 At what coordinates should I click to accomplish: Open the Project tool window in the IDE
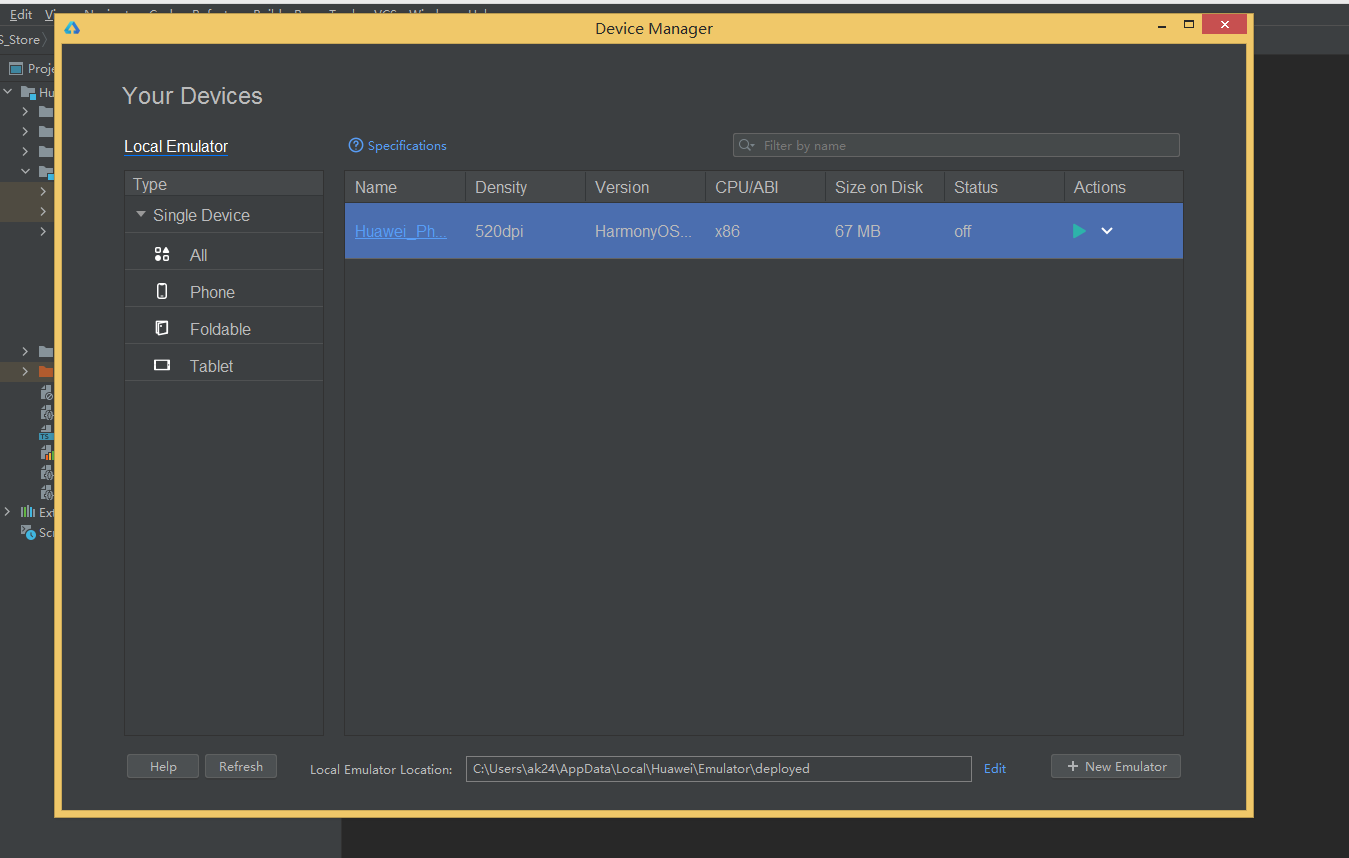[30, 68]
